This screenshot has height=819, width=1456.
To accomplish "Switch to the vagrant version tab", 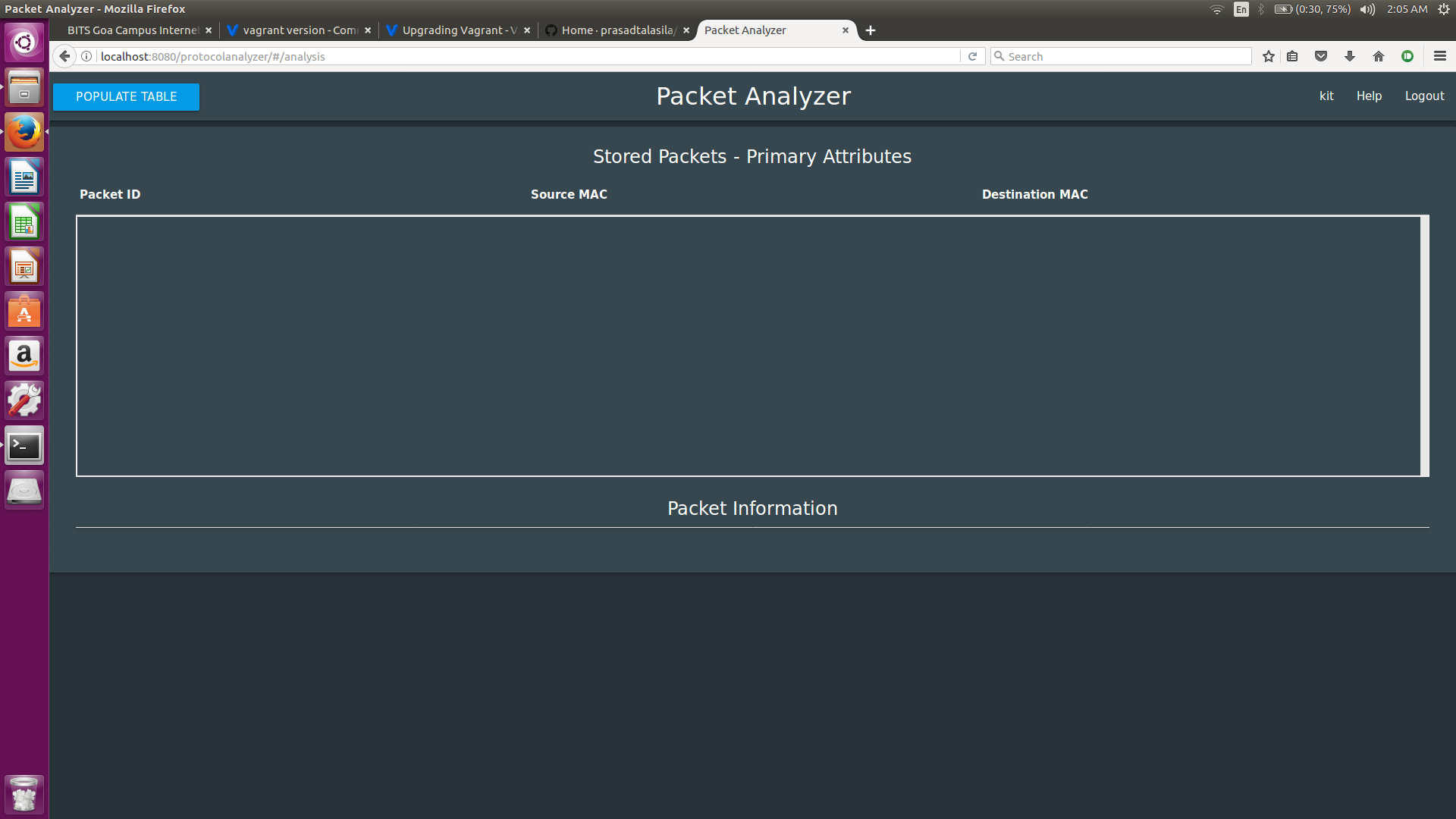I will pyautogui.click(x=300, y=30).
